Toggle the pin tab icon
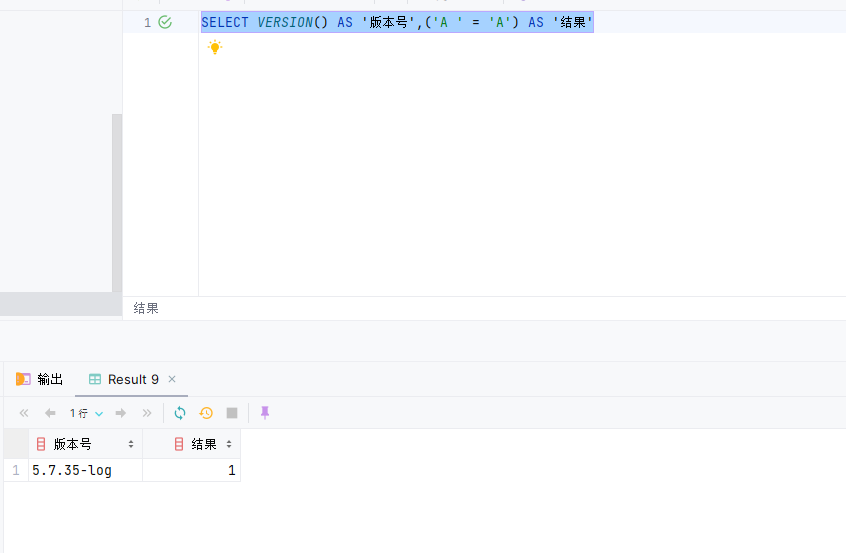The height and width of the screenshot is (553, 846). [265, 413]
